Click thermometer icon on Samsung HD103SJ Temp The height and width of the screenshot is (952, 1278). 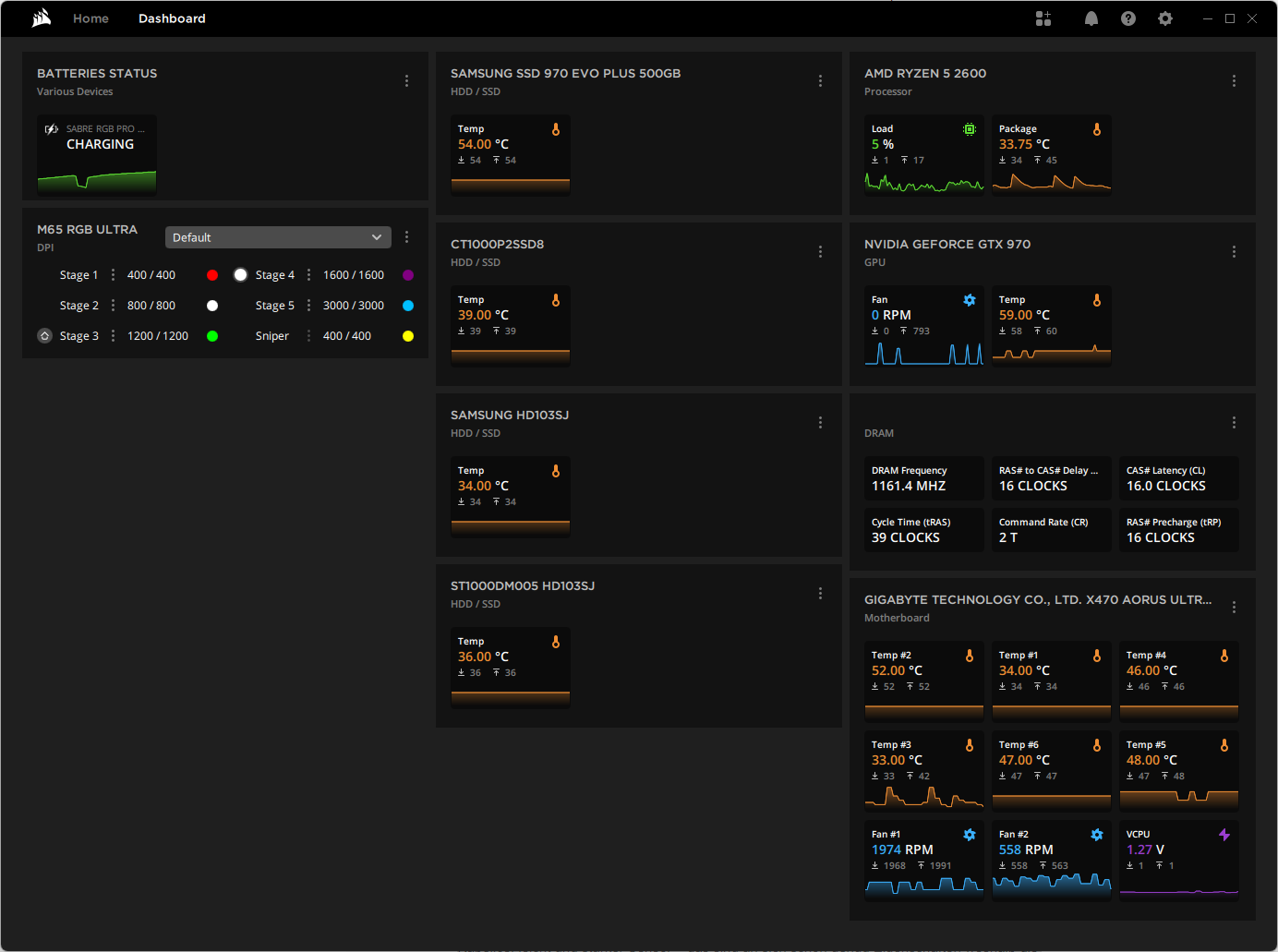556,472
